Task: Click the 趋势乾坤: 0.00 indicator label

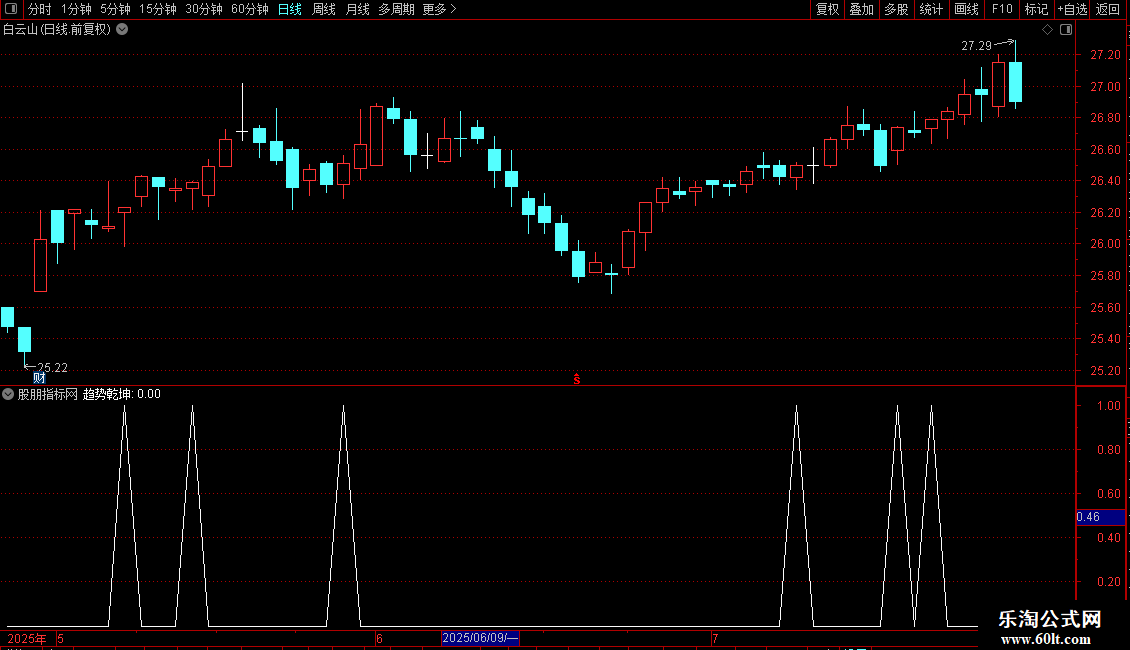Action: [x=122, y=394]
